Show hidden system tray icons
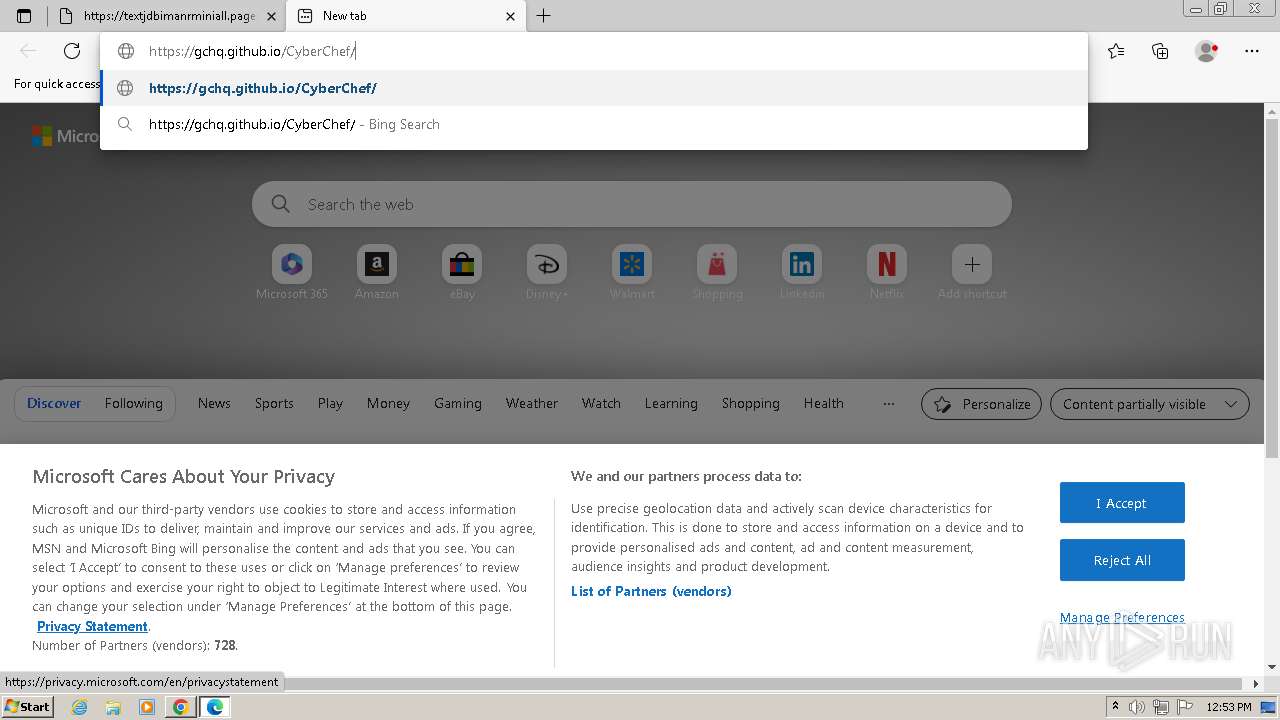Viewport: 1280px width, 720px height. 1116,707
